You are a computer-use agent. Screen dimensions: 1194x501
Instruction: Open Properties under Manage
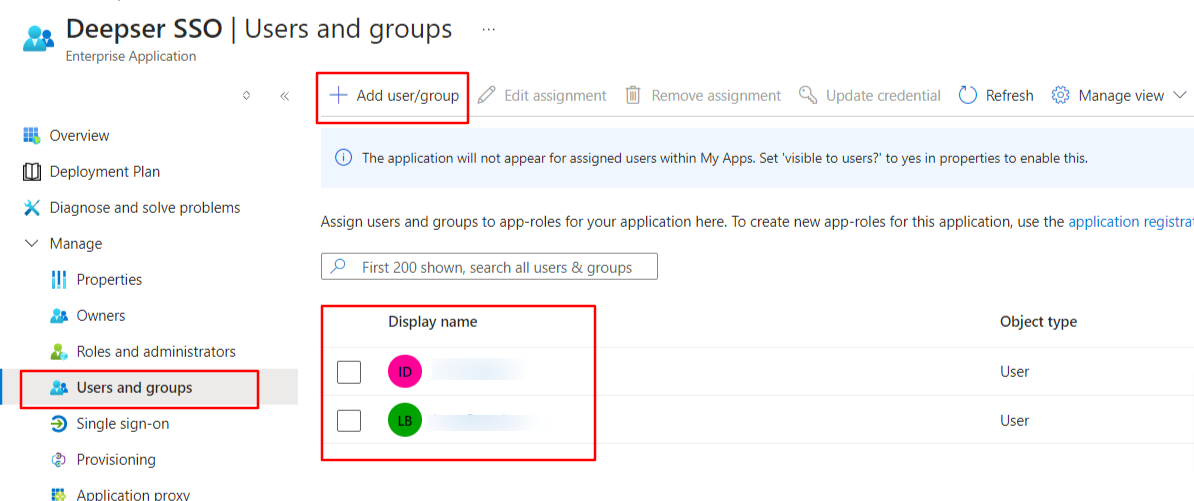click(x=109, y=279)
